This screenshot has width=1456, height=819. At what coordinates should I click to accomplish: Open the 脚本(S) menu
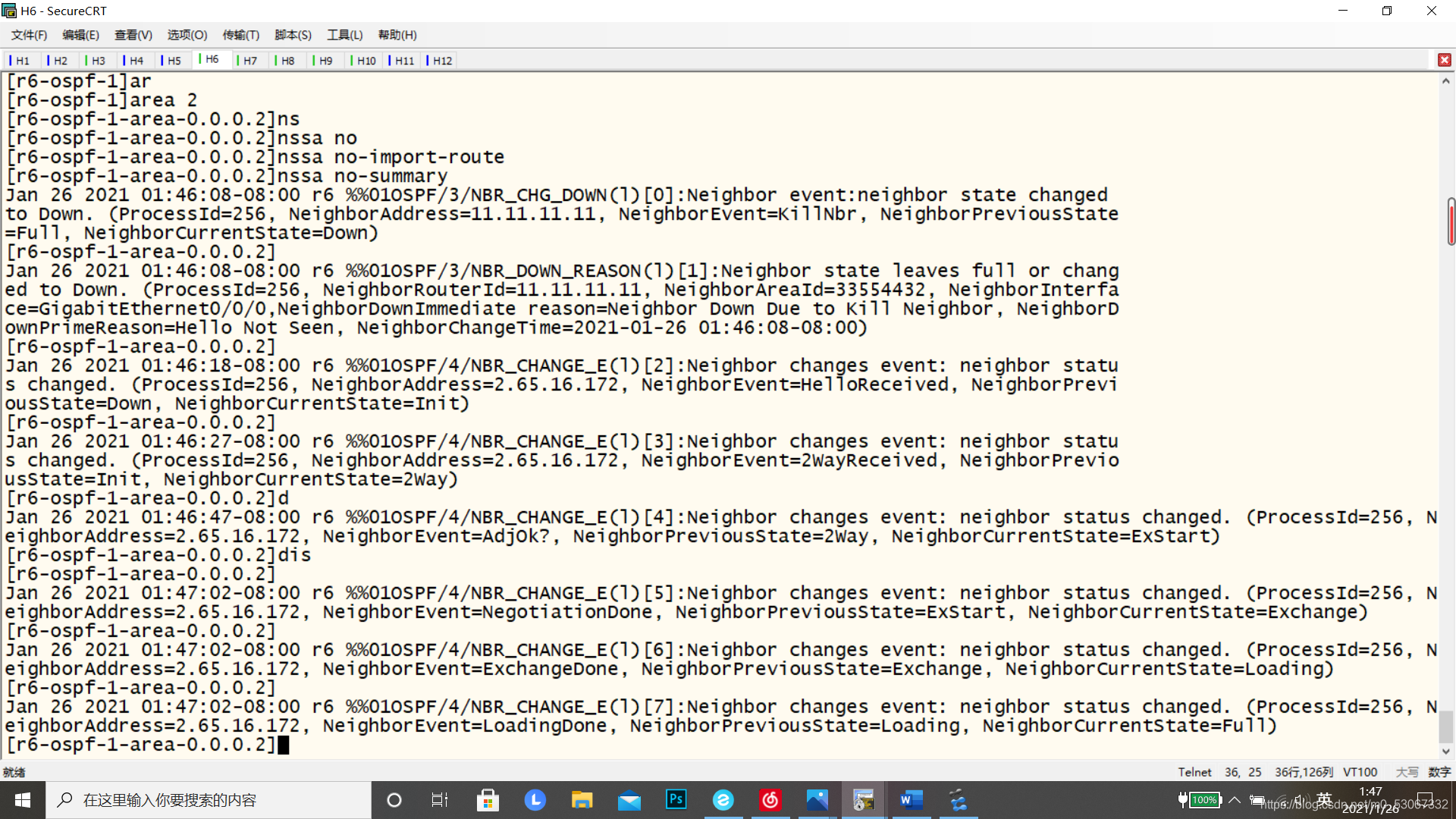point(293,35)
